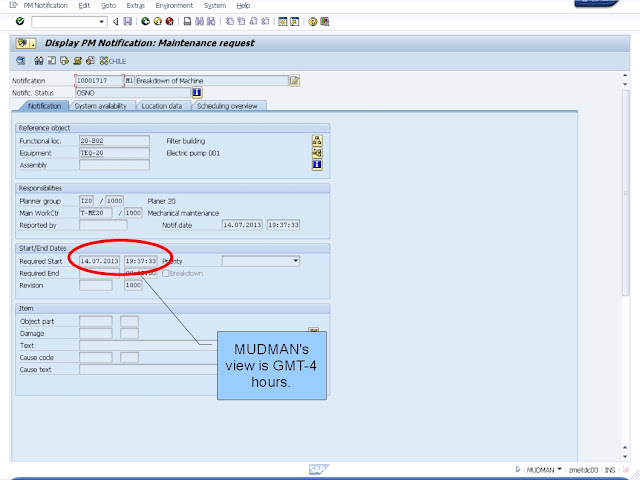Viewport: 640px width, 480px height.
Task: Click the Print icon in the toolbar
Action: point(187,21)
